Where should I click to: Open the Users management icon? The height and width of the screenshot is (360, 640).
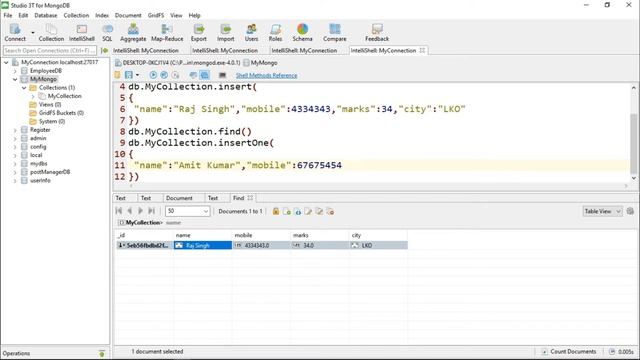[251, 32]
